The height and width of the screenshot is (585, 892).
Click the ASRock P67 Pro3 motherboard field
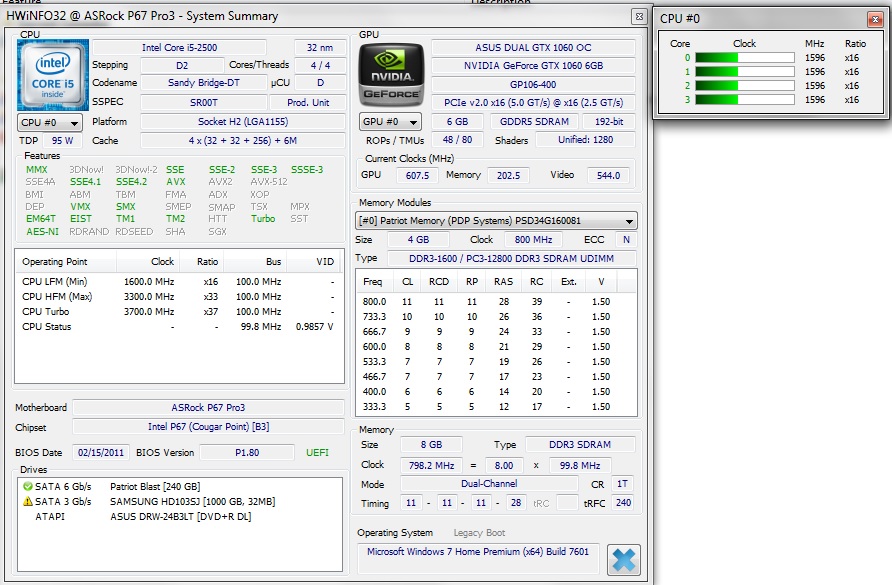tap(208, 408)
